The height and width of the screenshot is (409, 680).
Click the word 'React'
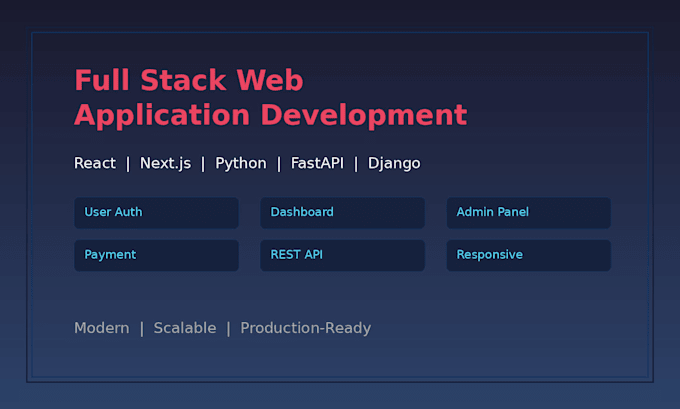click(95, 163)
